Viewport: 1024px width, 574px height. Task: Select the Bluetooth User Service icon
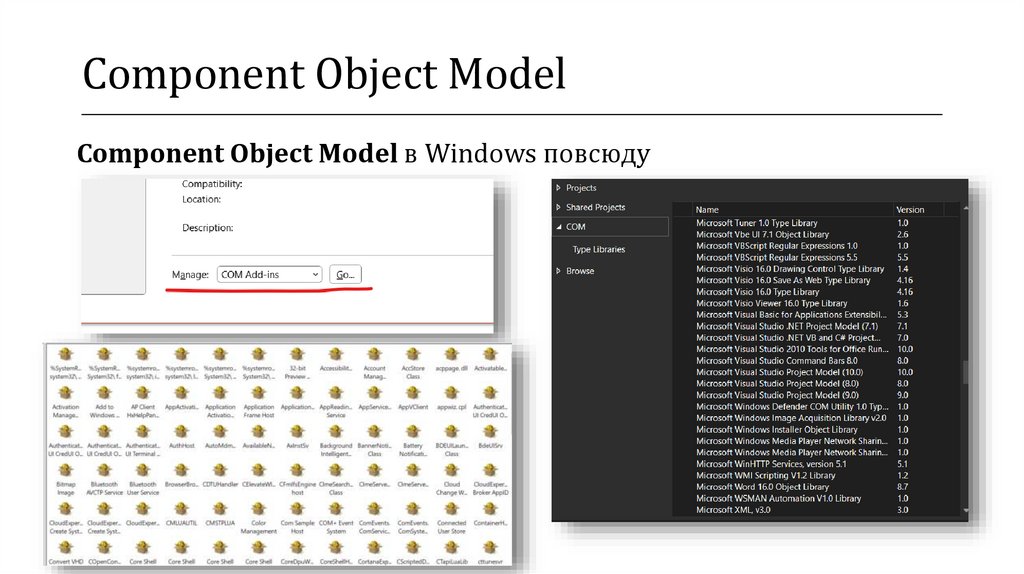tap(142, 470)
